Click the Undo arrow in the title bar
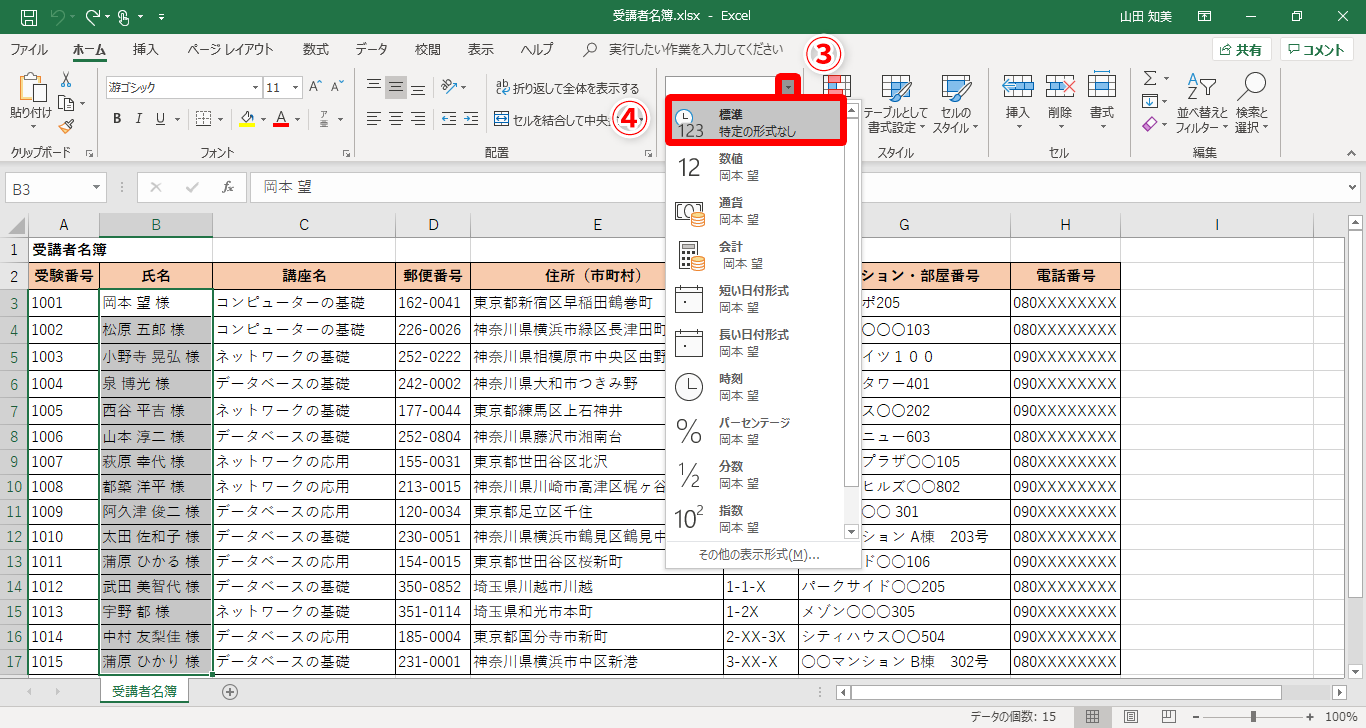The image size is (1366, 728). [60, 17]
